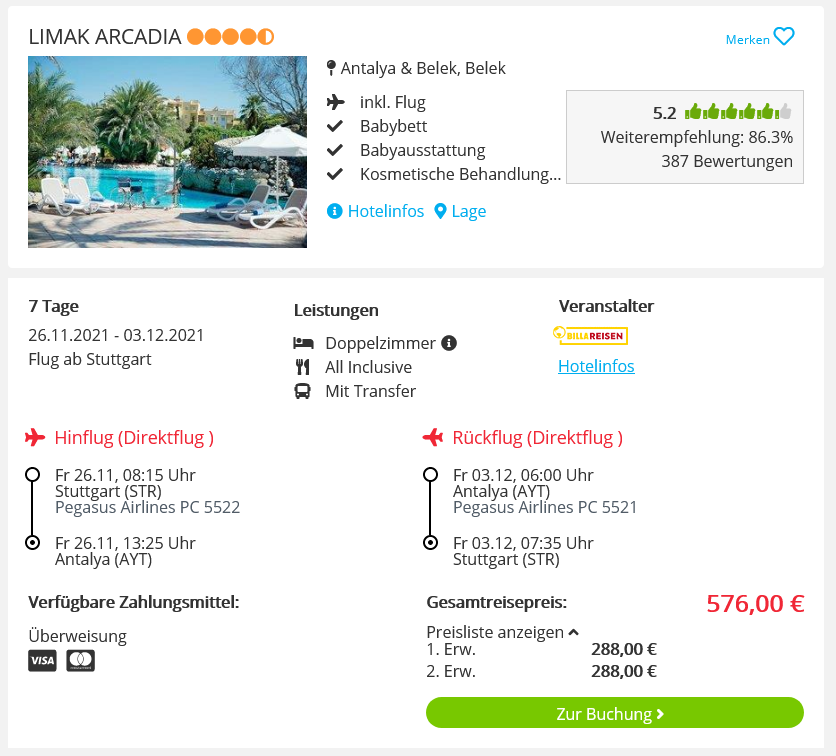836x756 pixels.
Task: Click the Babybett checkmark
Action: point(335,126)
